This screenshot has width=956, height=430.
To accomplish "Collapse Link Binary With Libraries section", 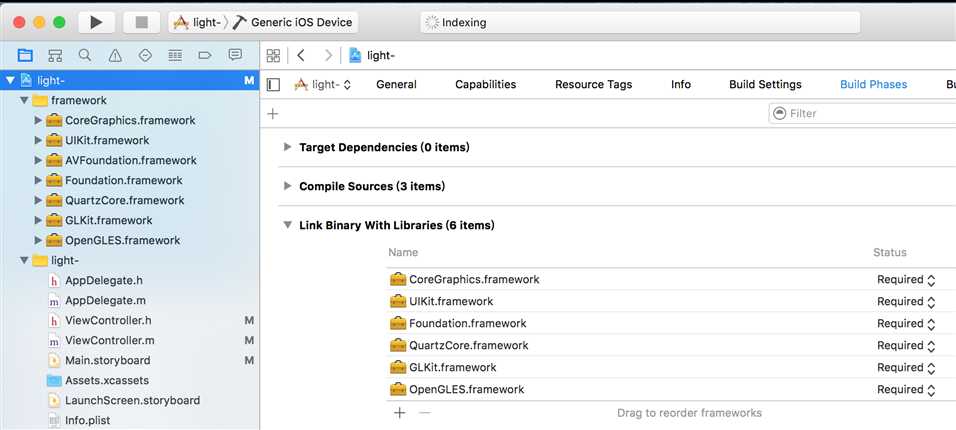I will point(288,225).
